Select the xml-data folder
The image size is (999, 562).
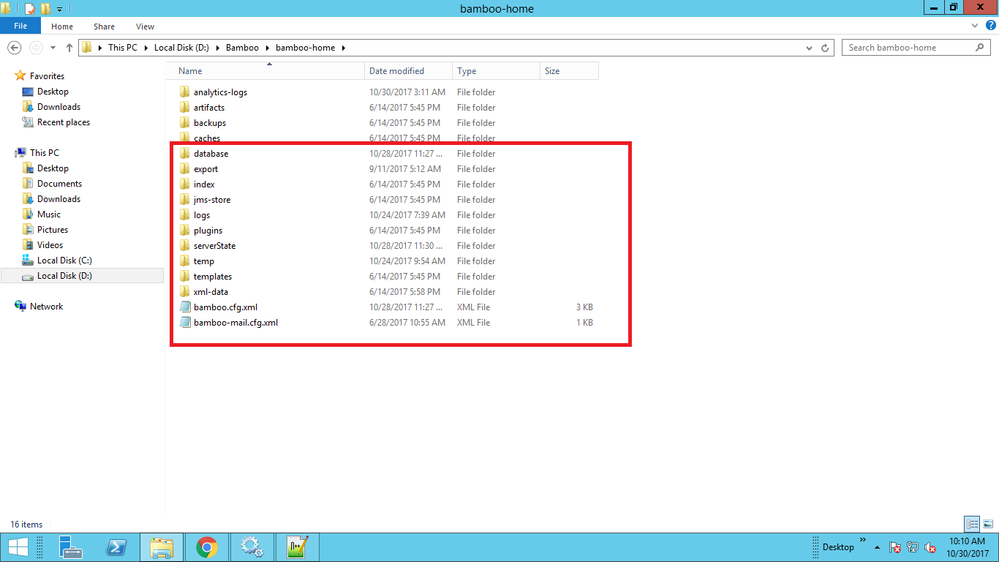click(211, 292)
